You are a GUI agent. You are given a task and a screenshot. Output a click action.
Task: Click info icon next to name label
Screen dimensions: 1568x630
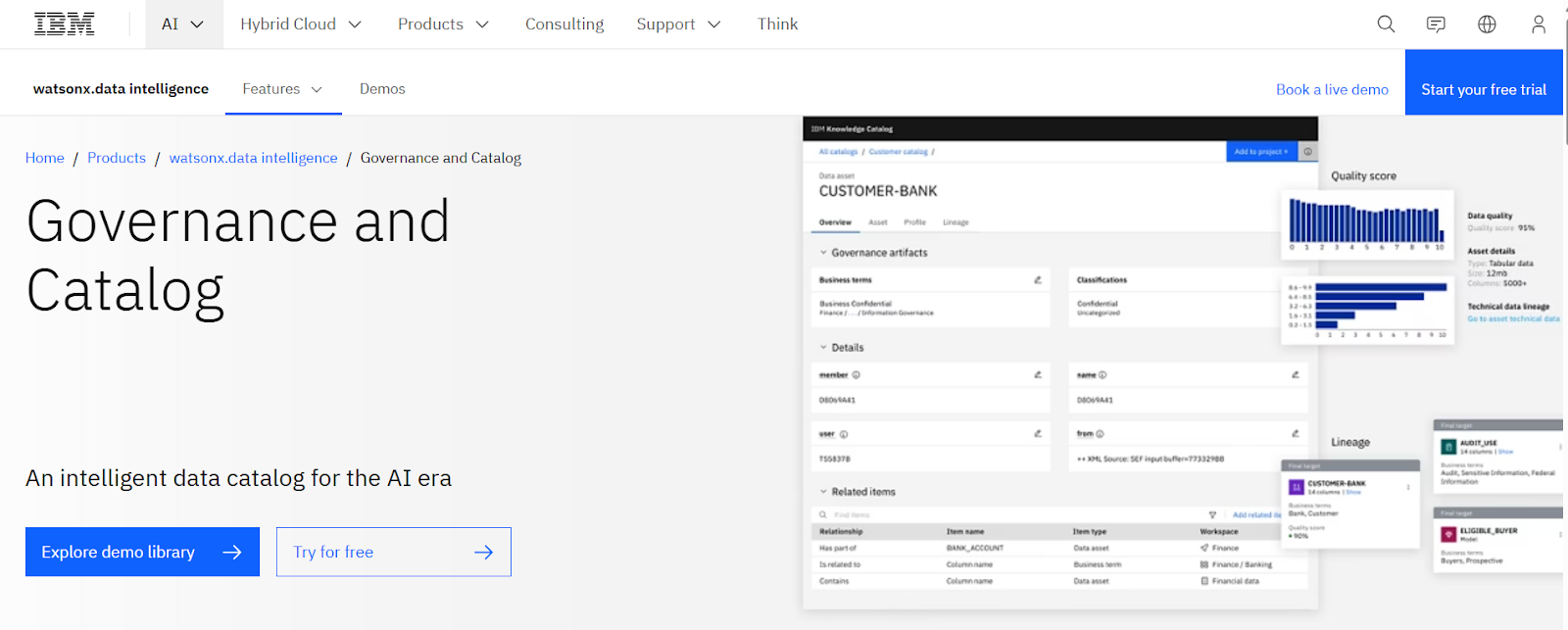[x=1102, y=375]
